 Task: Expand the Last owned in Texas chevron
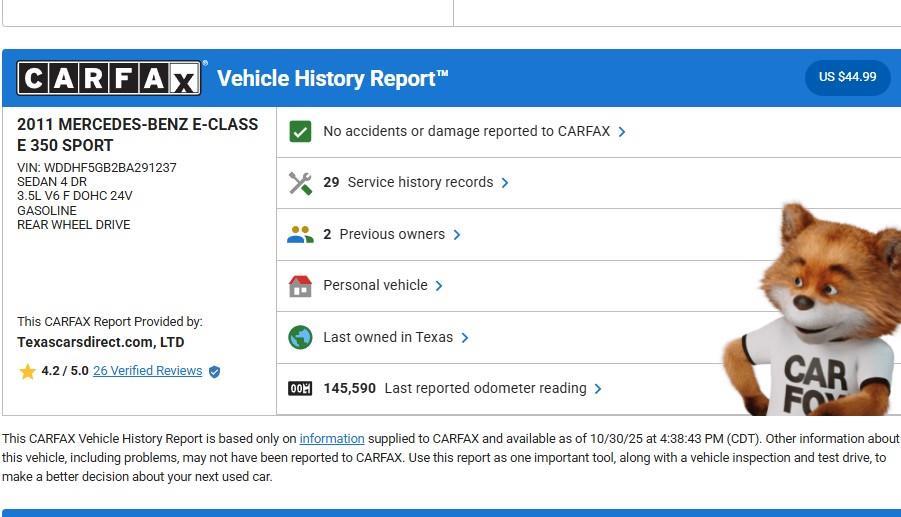[465, 338]
